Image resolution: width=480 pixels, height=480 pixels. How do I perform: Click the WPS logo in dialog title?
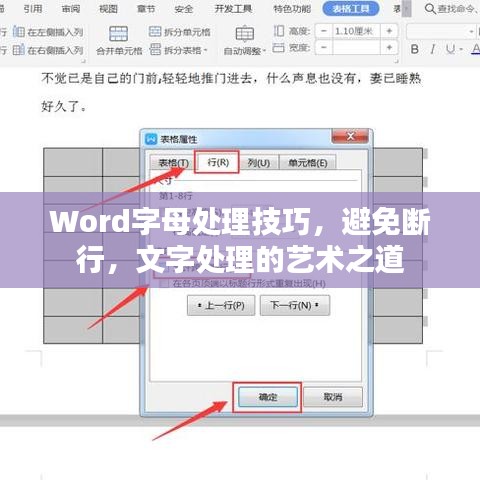(x=151, y=139)
